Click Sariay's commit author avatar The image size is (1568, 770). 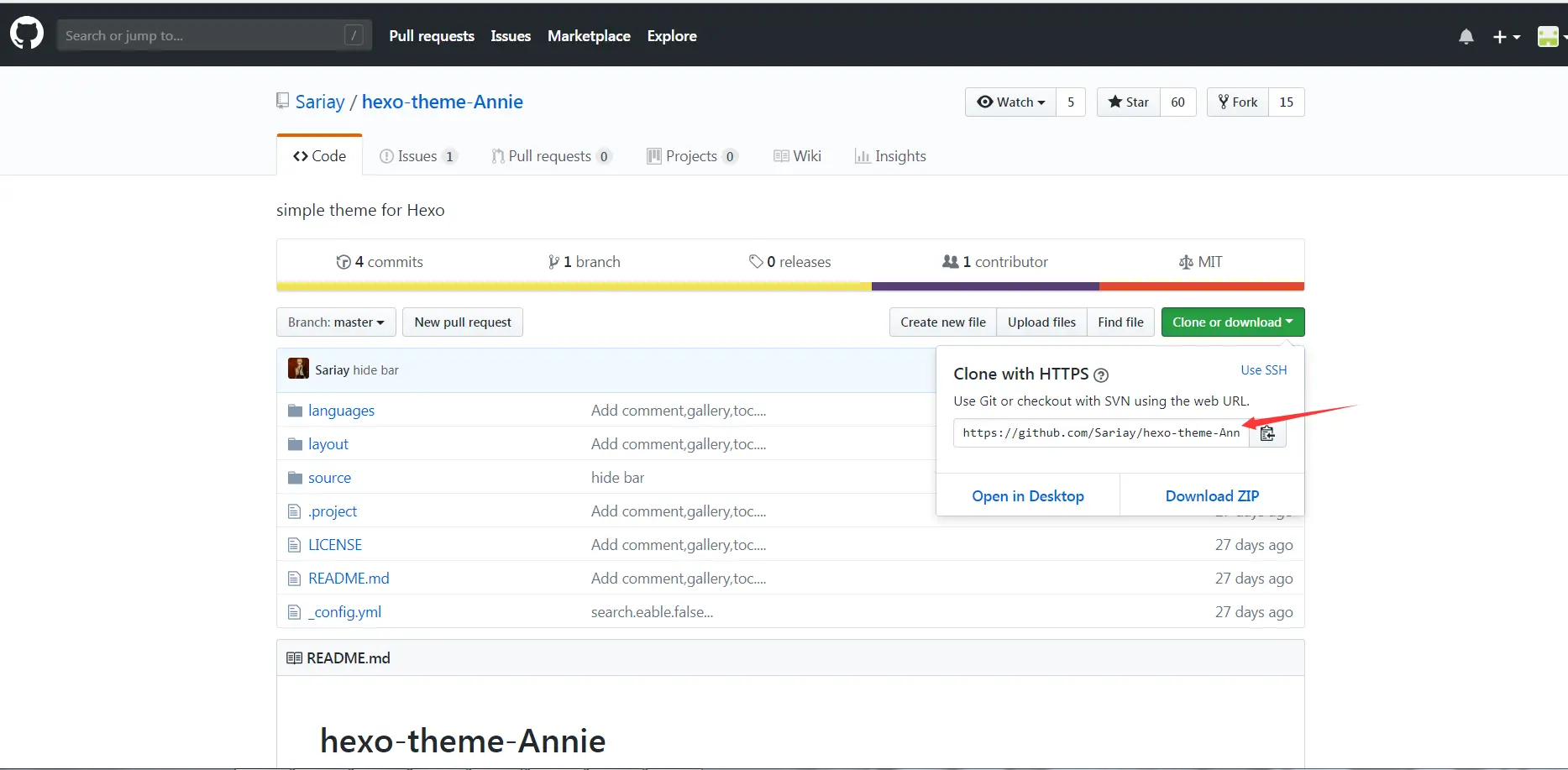[298, 369]
